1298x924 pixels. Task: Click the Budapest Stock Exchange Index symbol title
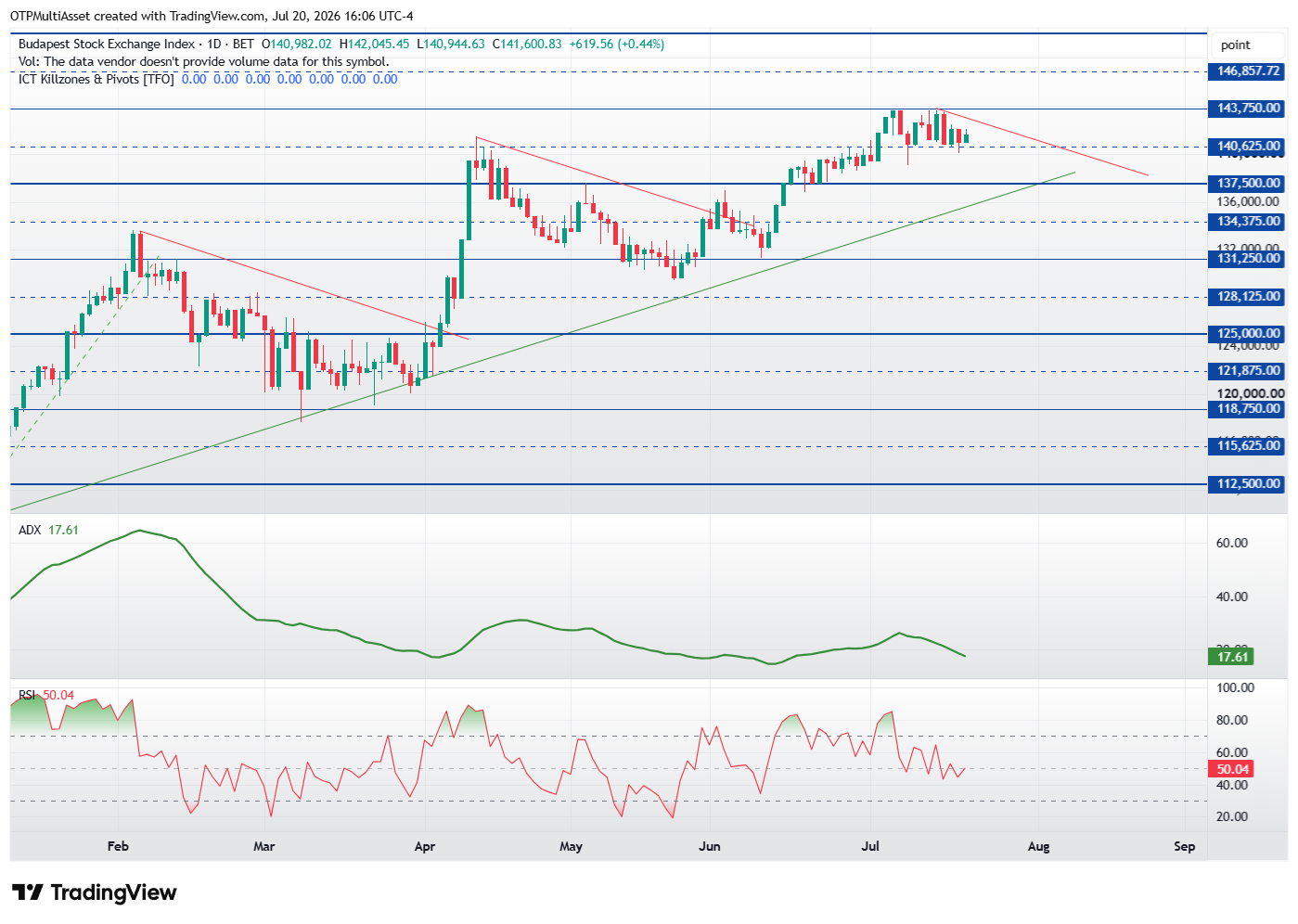point(107,44)
